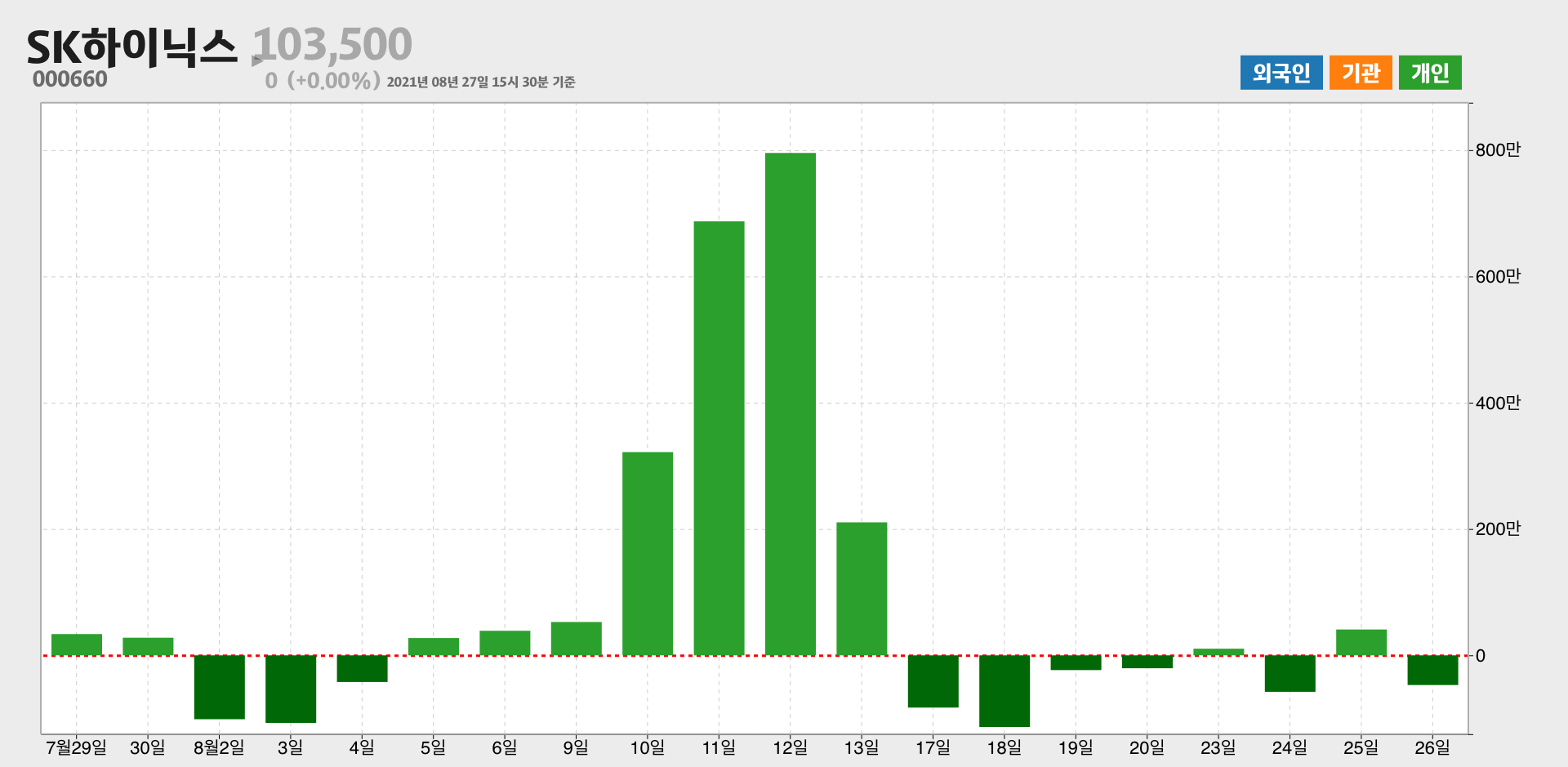This screenshot has width=1568, height=767.
Task: Click the bar for 9일
Action: 577,639
